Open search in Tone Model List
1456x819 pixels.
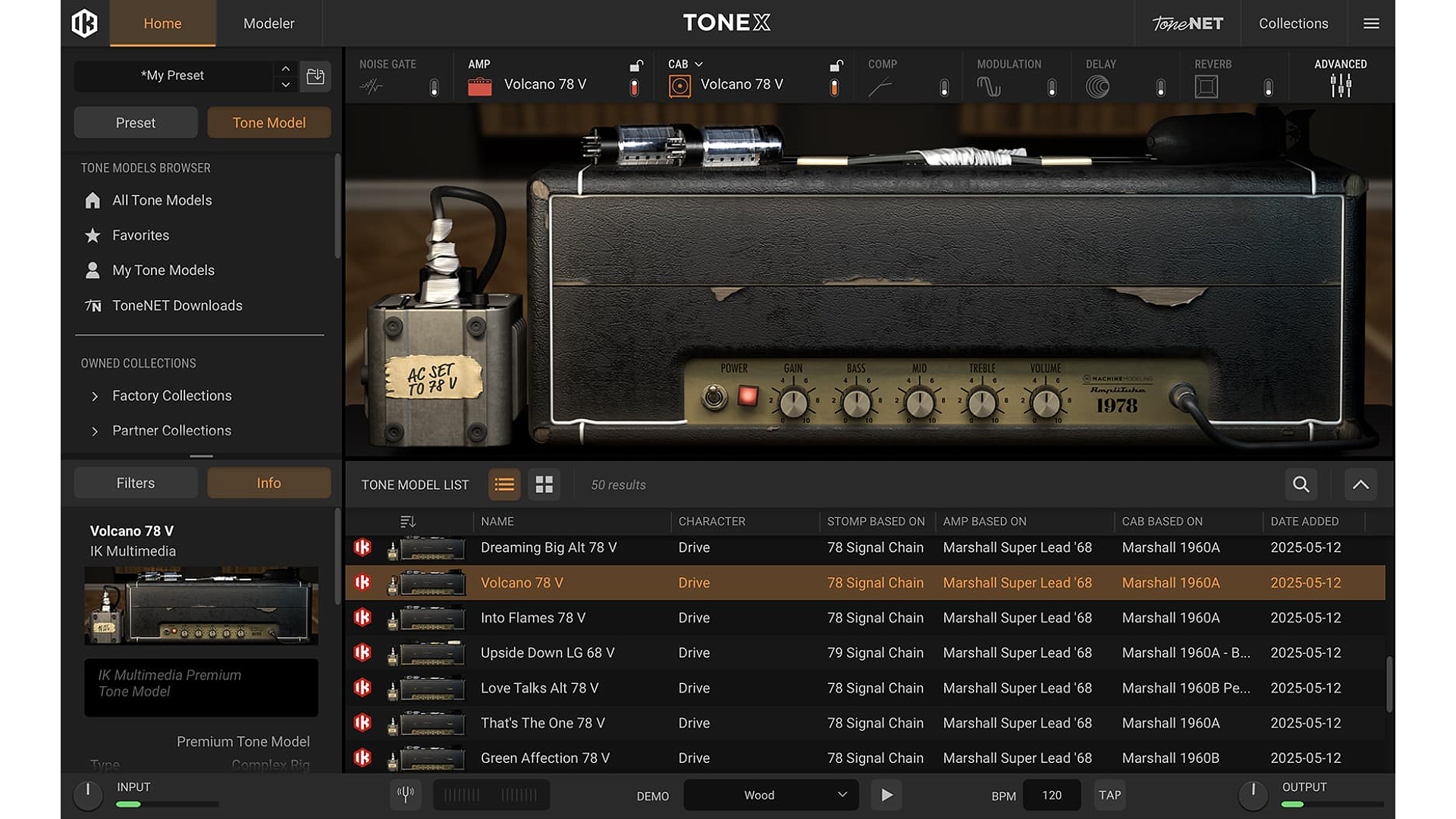(x=1301, y=485)
